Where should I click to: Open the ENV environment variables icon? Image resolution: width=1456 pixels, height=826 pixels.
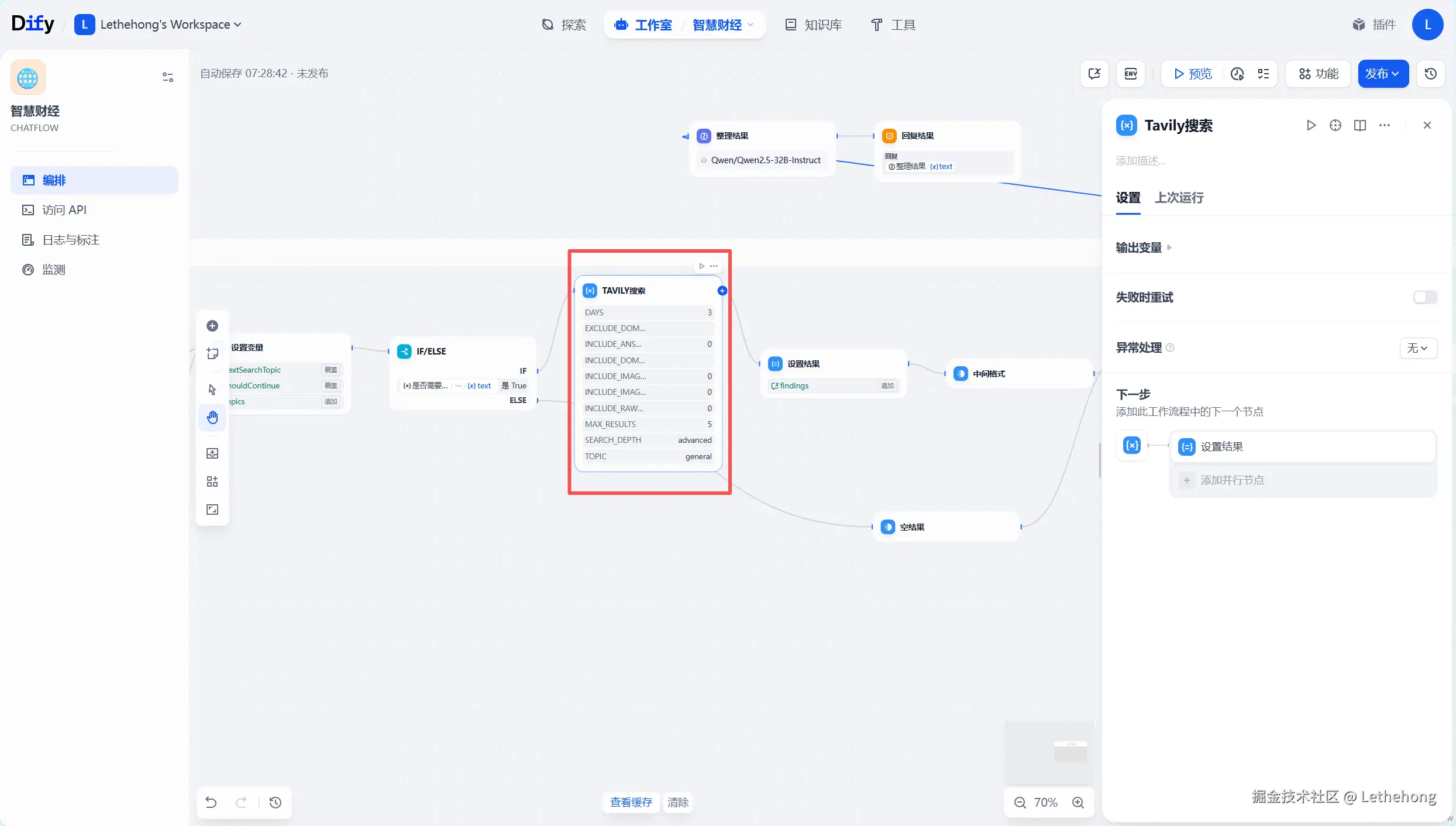point(1130,74)
